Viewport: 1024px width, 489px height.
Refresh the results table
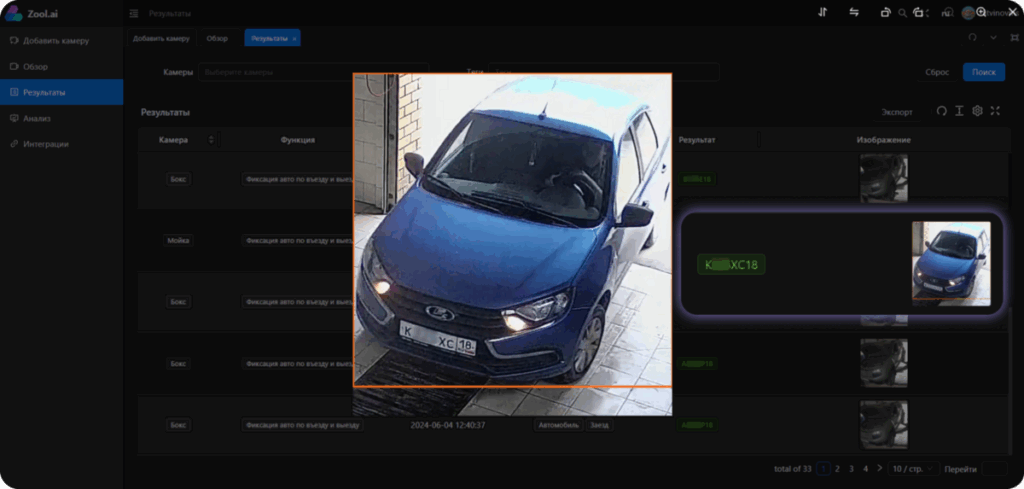click(x=941, y=111)
